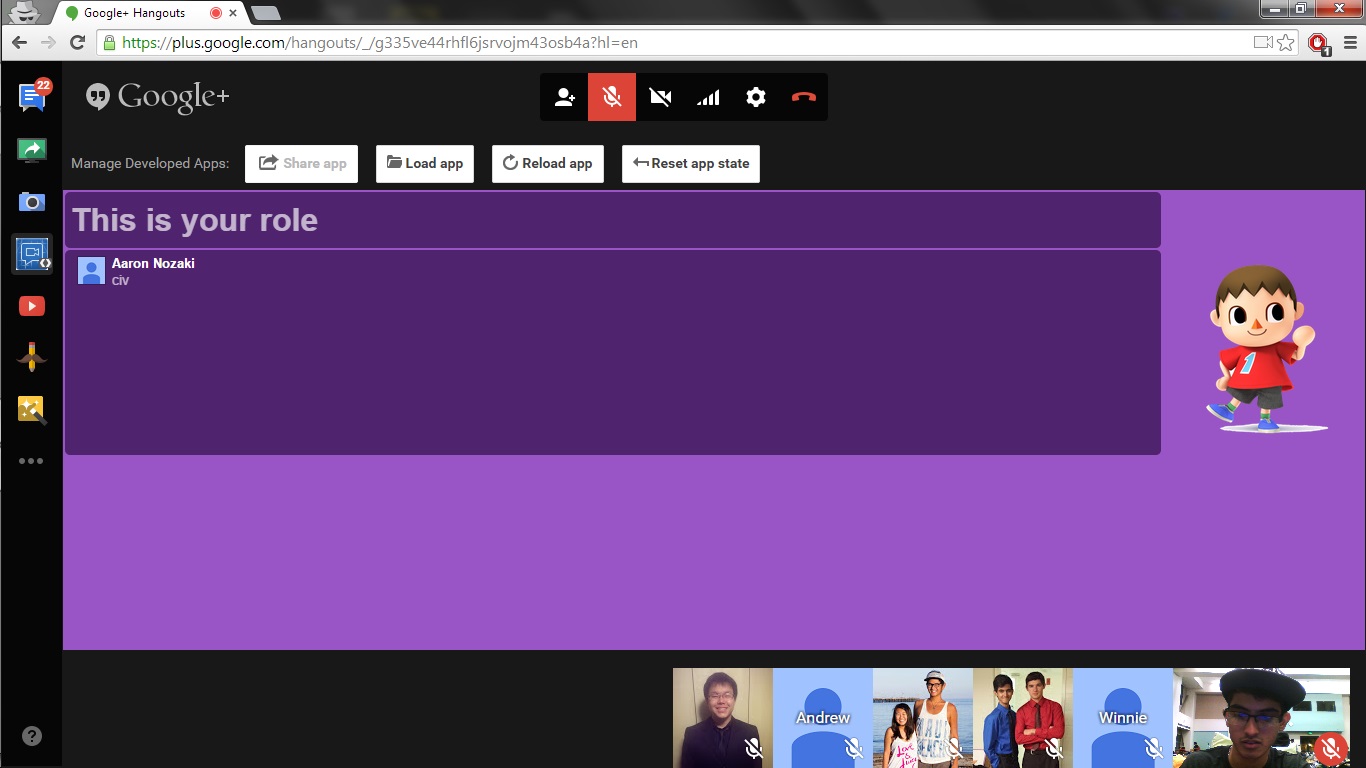Invite people with the add-person icon

pos(564,97)
